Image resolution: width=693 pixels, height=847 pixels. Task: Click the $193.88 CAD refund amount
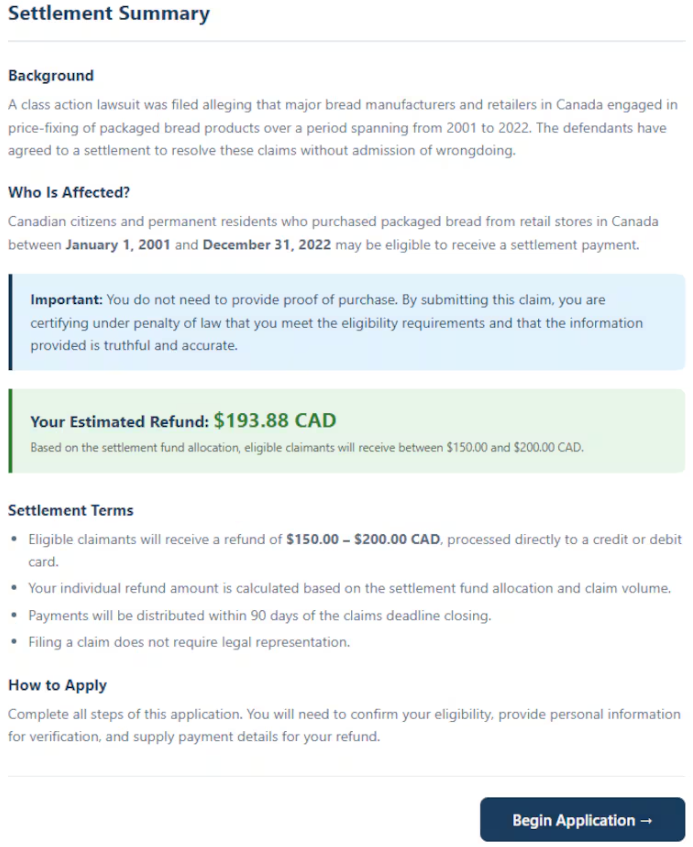tap(275, 421)
